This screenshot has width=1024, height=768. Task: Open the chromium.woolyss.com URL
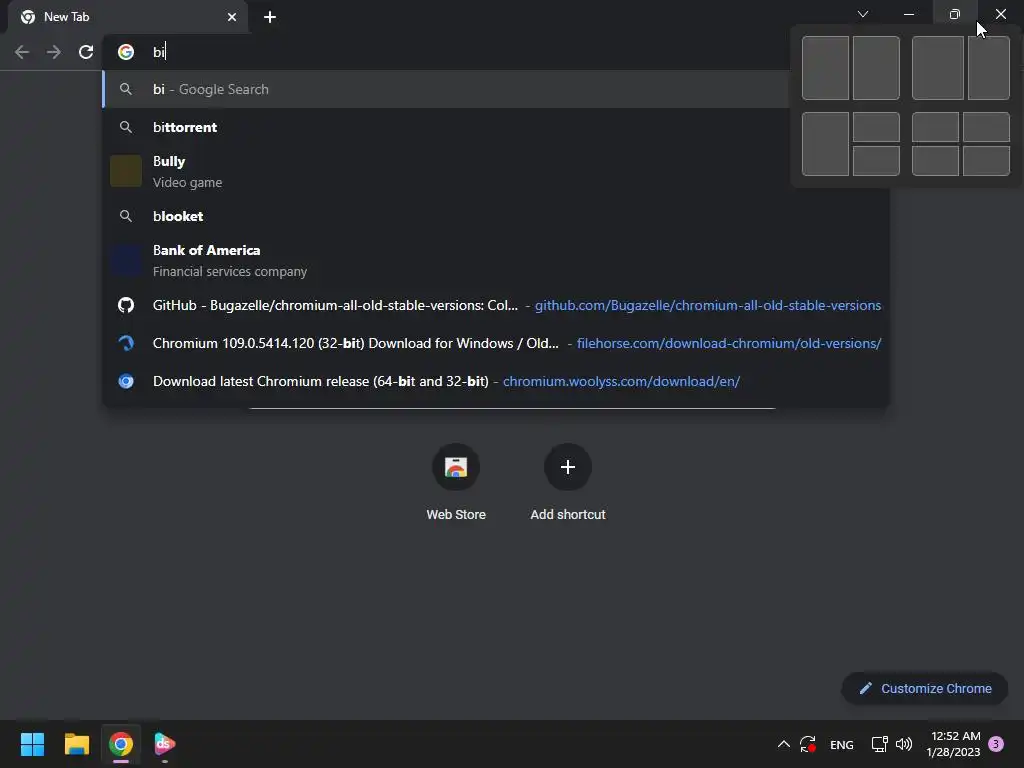click(621, 381)
